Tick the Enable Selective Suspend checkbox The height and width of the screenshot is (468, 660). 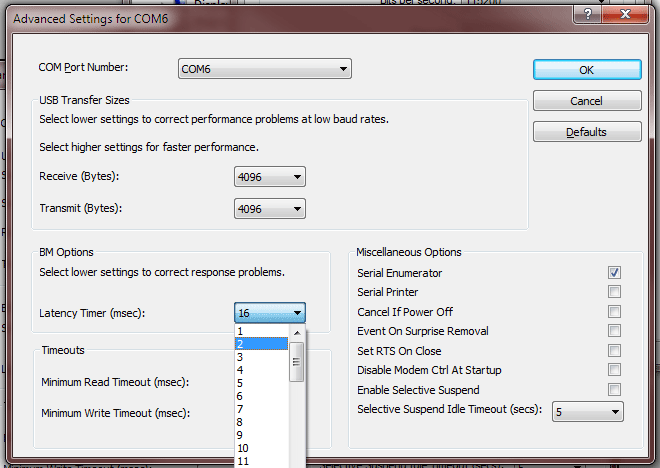click(614, 390)
